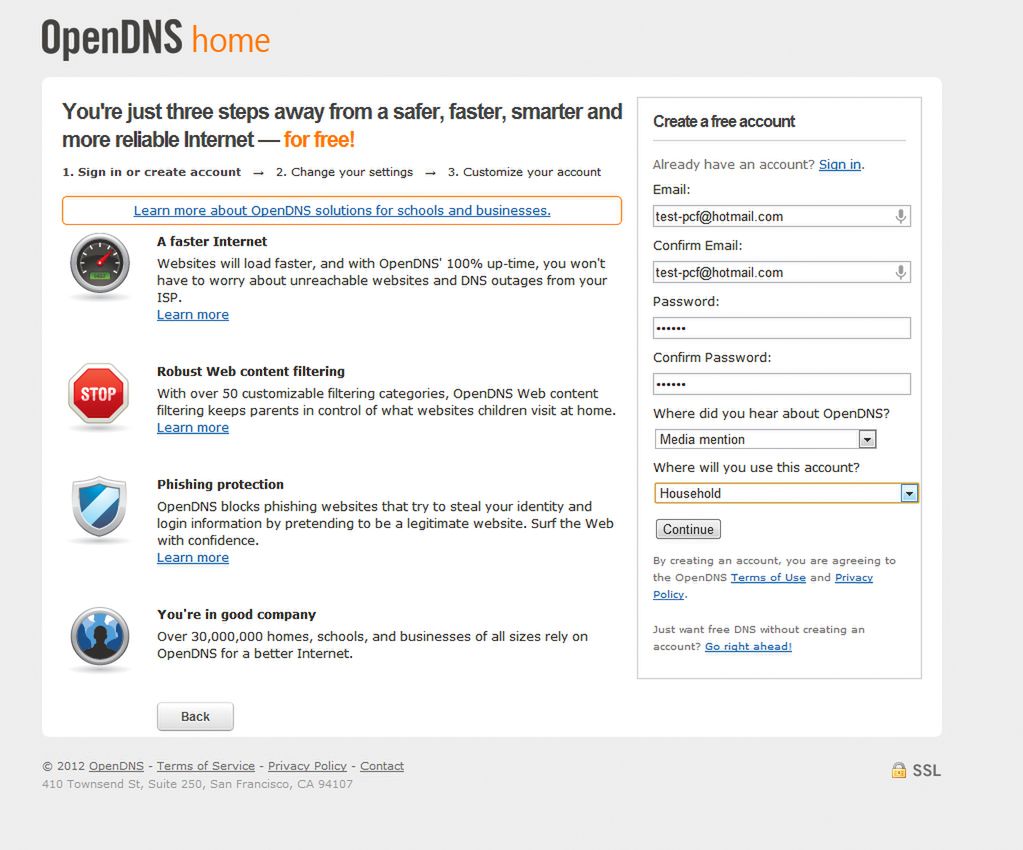1023x850 pixels.
Task: Click the 'Go right ahead!' link
Action: [748, 646]
